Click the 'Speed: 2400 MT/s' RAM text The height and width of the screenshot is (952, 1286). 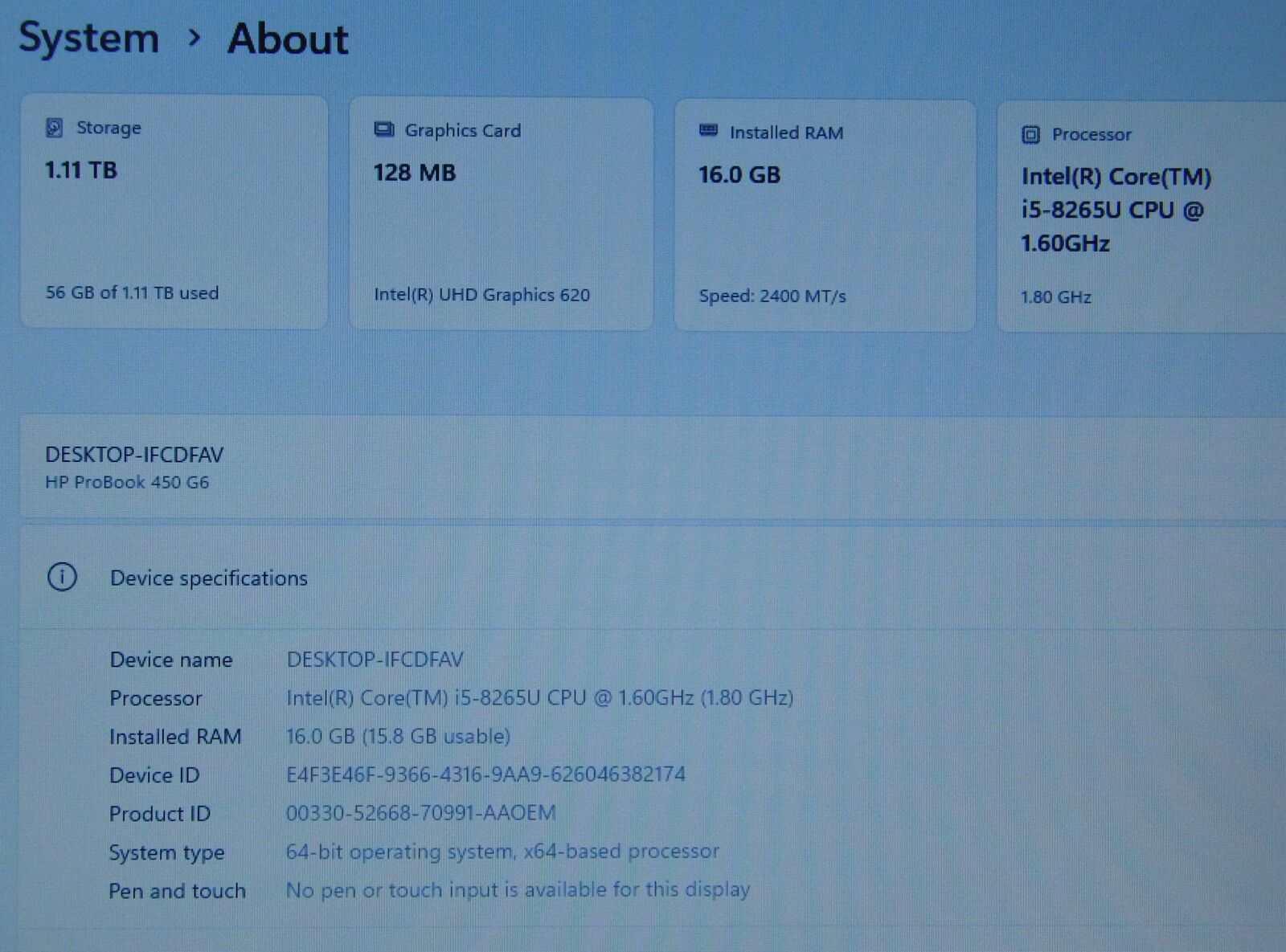click(772, 296)
